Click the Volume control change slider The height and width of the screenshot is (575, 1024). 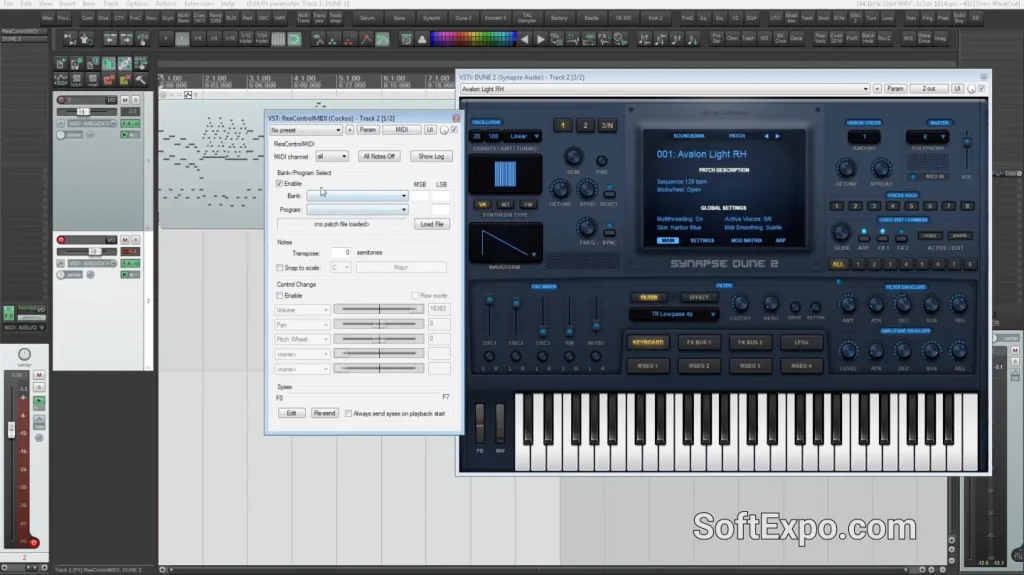click(378, 310)
